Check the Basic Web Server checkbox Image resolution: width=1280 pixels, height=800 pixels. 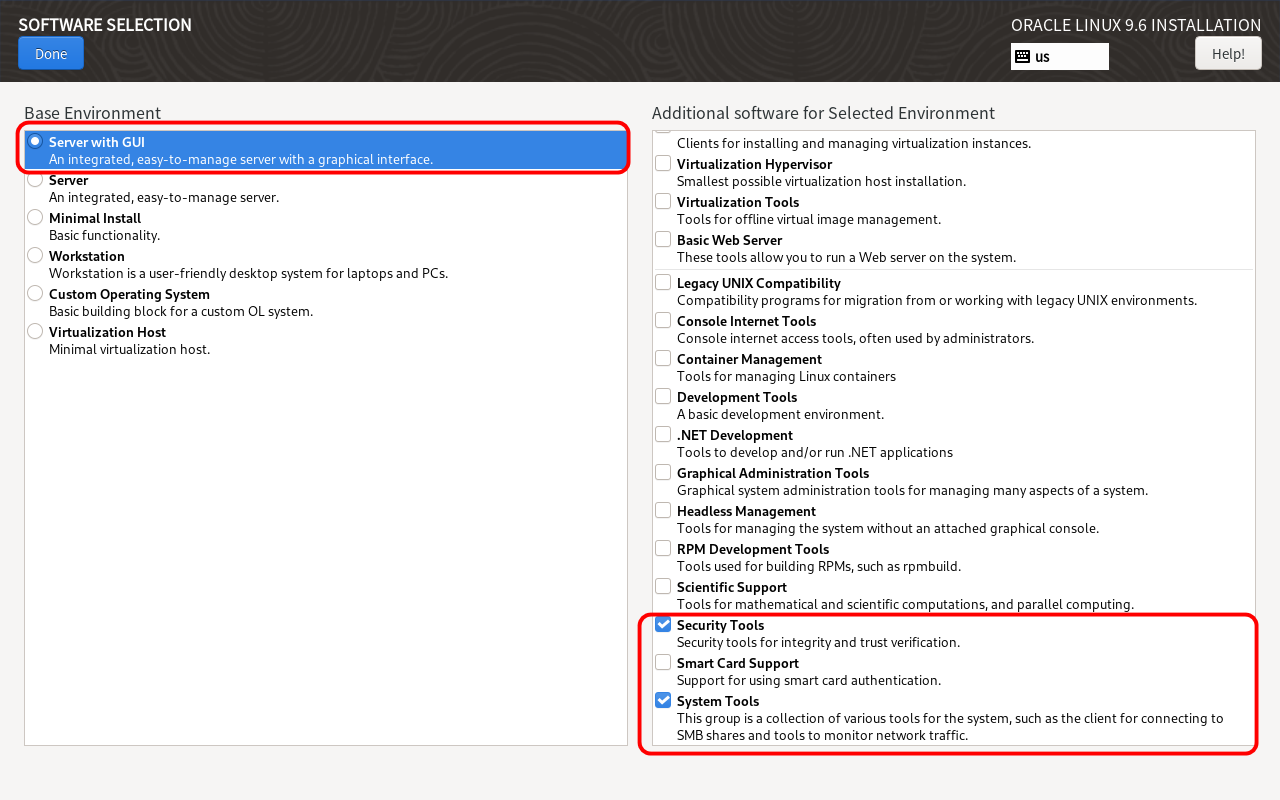tap(663, 239)
